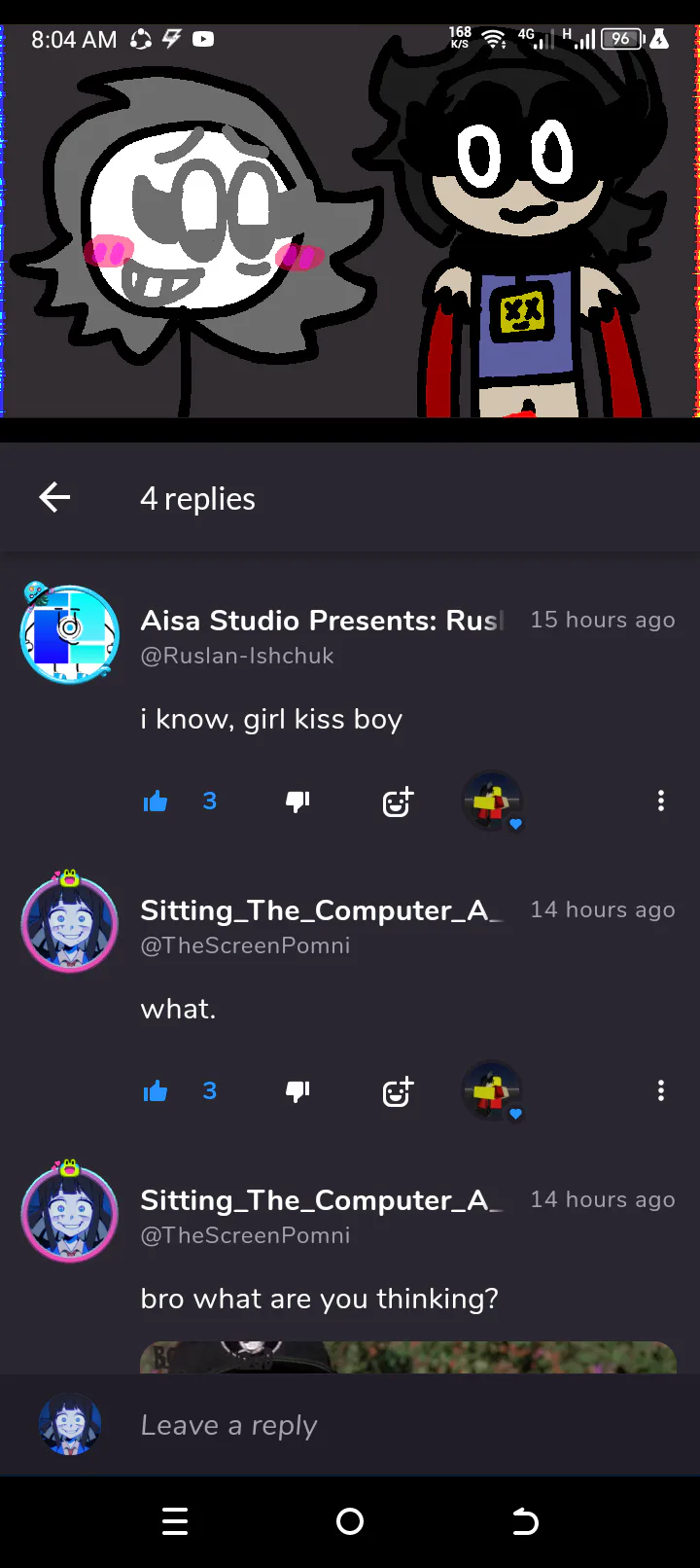This screenshot has height=1568, width=700.
Task: Add emoji reaction to Ruslan-Ishchuk's comment
Action: pyautogui.click(x=398, y=802)
